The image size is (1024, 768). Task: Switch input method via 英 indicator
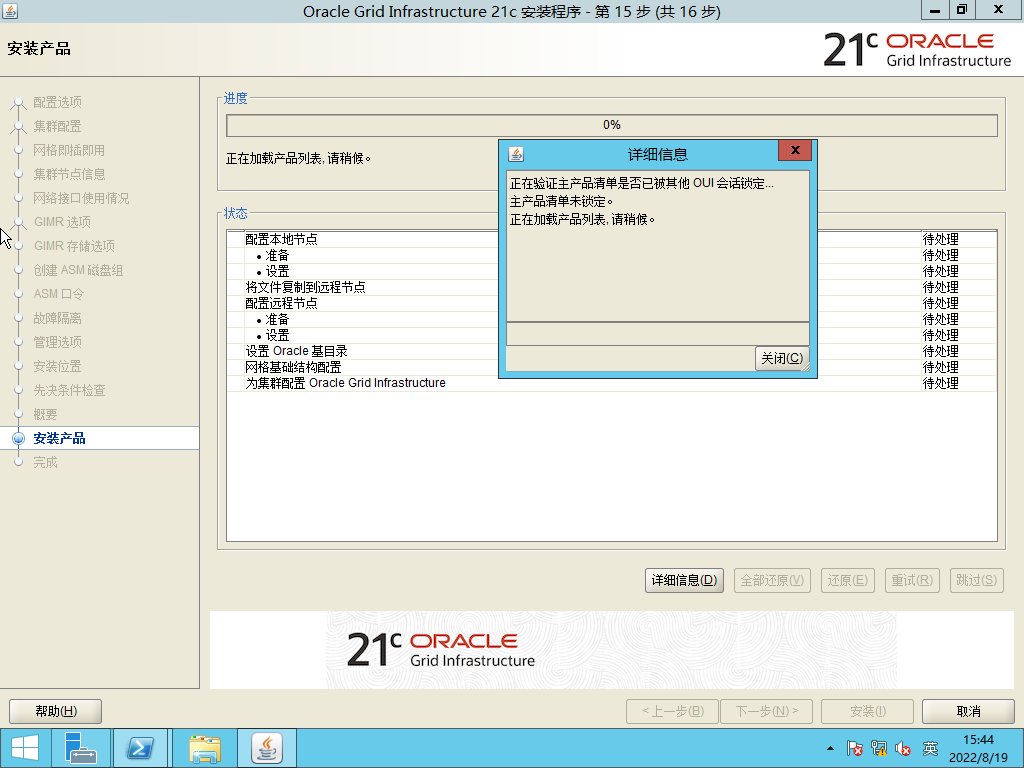click(x=930, y=748)
